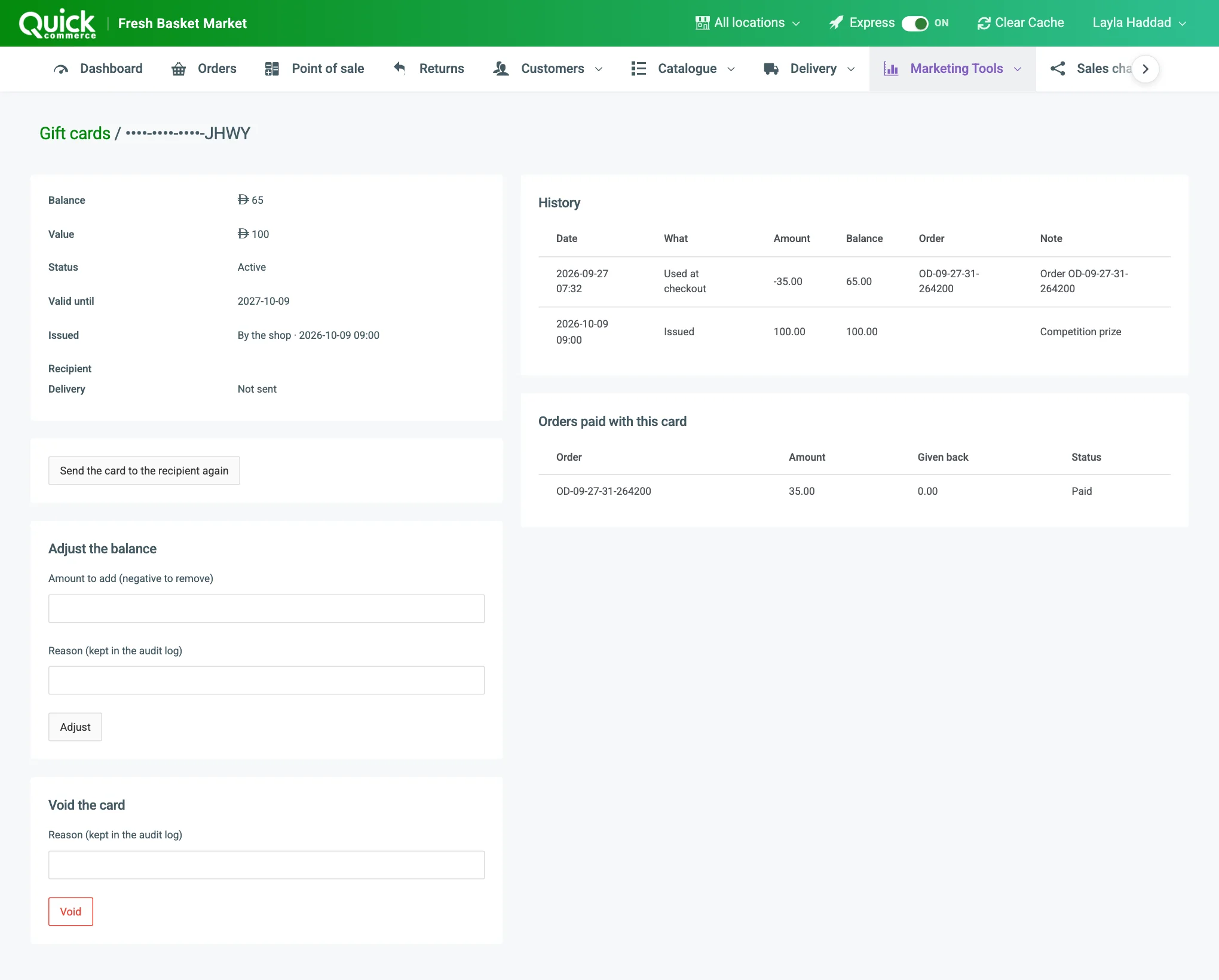The image size is (1219, 980).
Task: Open the Dashboard tab
Action: click(98, 69)
